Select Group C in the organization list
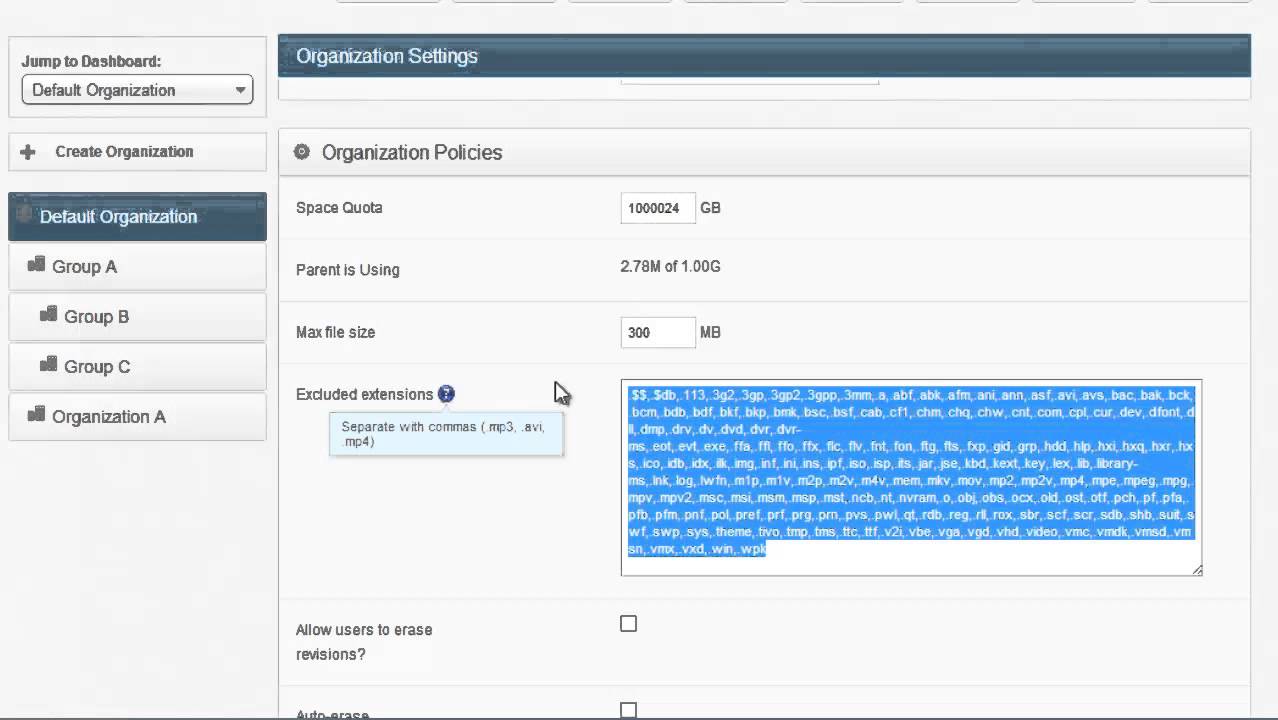The width and height of the screenshot is (1278, 720). [x=97, y=367]
